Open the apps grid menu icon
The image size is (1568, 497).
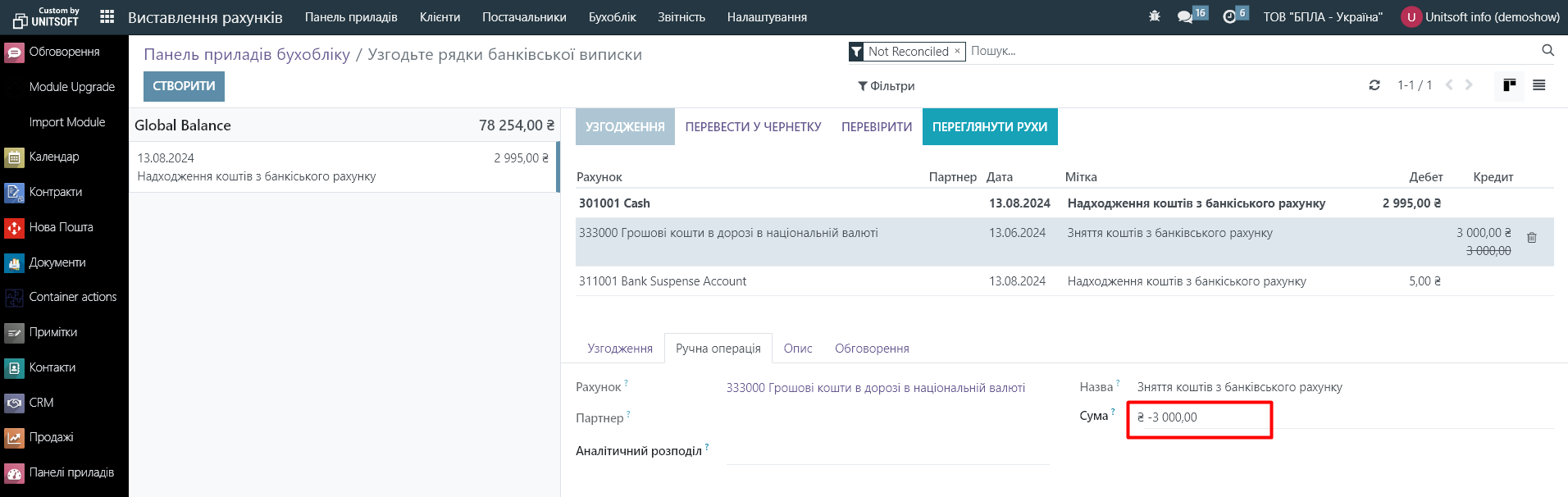107,16
